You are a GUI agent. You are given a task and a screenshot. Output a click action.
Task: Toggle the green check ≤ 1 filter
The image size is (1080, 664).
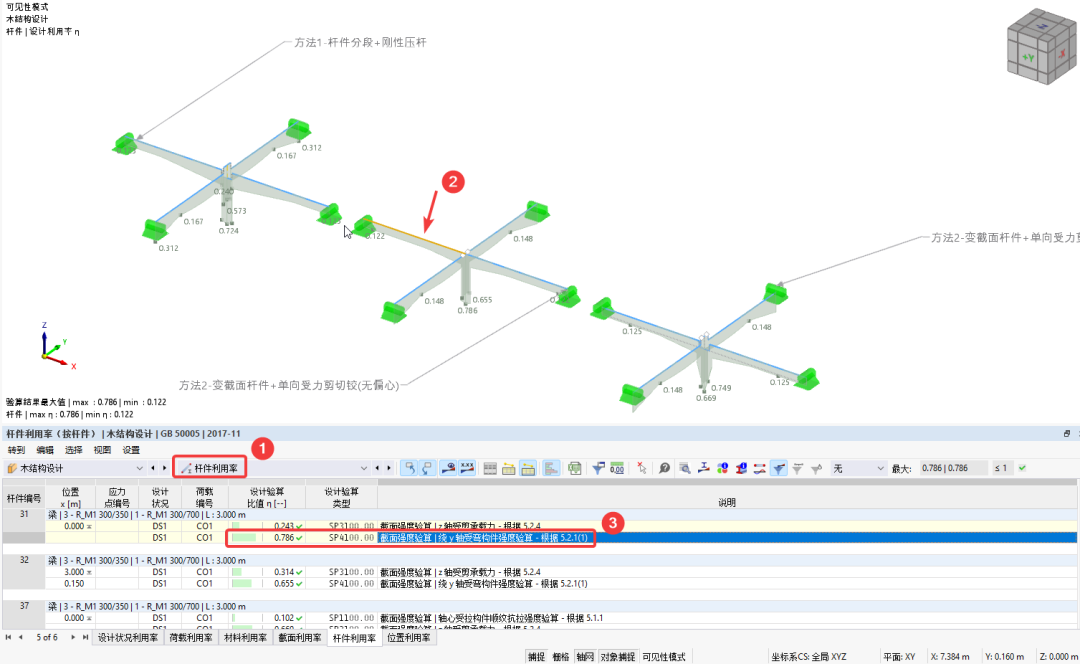click(x=1022, y=468)
